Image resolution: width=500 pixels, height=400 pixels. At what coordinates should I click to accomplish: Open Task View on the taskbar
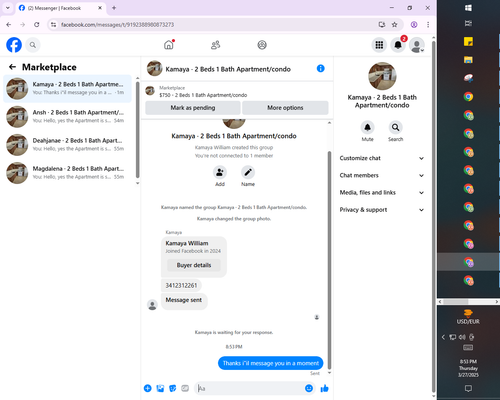click(468, 23)
